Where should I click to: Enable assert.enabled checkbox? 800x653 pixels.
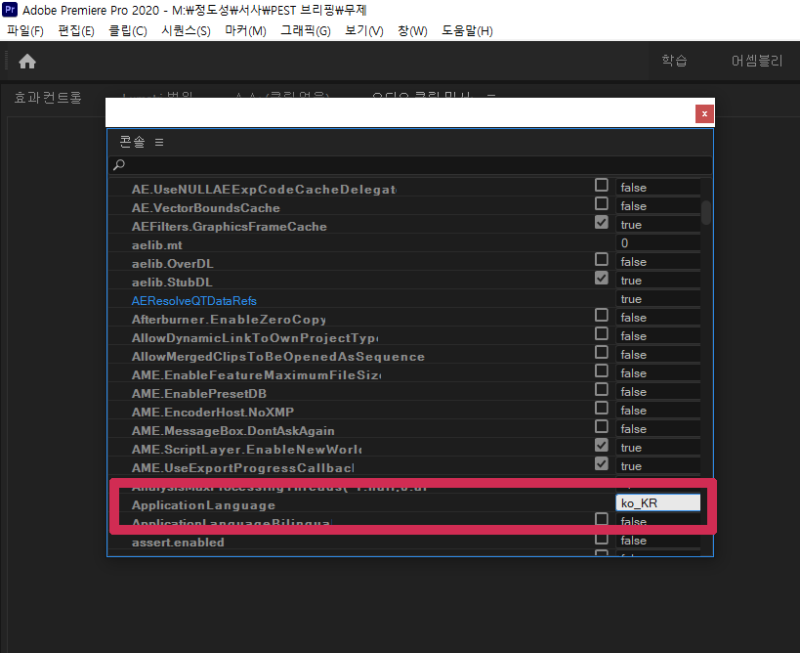click(602, 538)
